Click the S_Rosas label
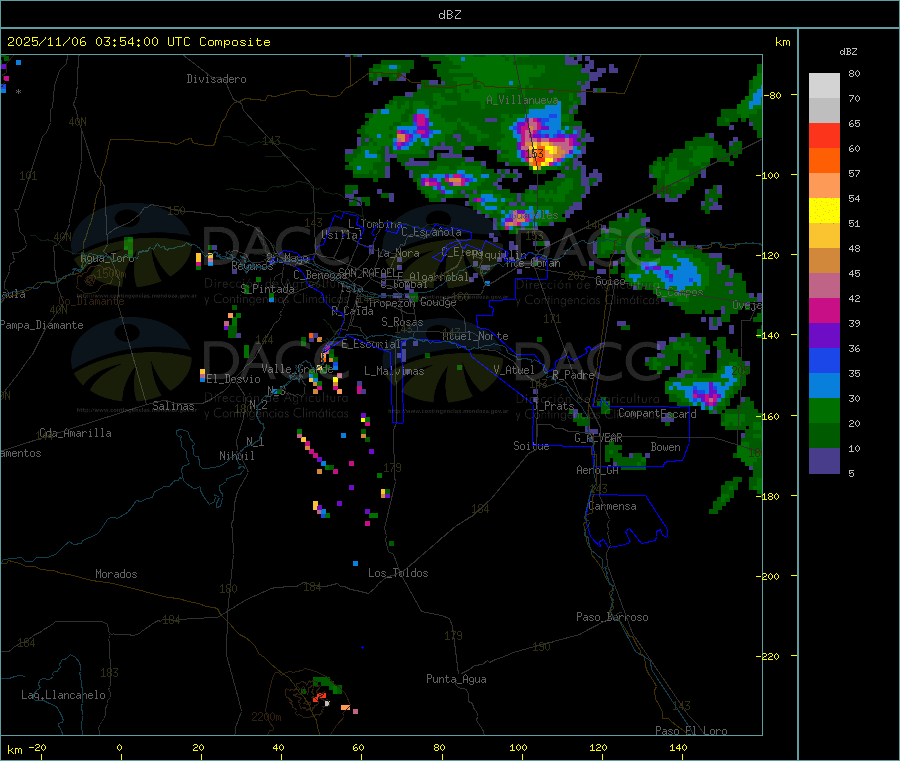 [x=402, y=322]
